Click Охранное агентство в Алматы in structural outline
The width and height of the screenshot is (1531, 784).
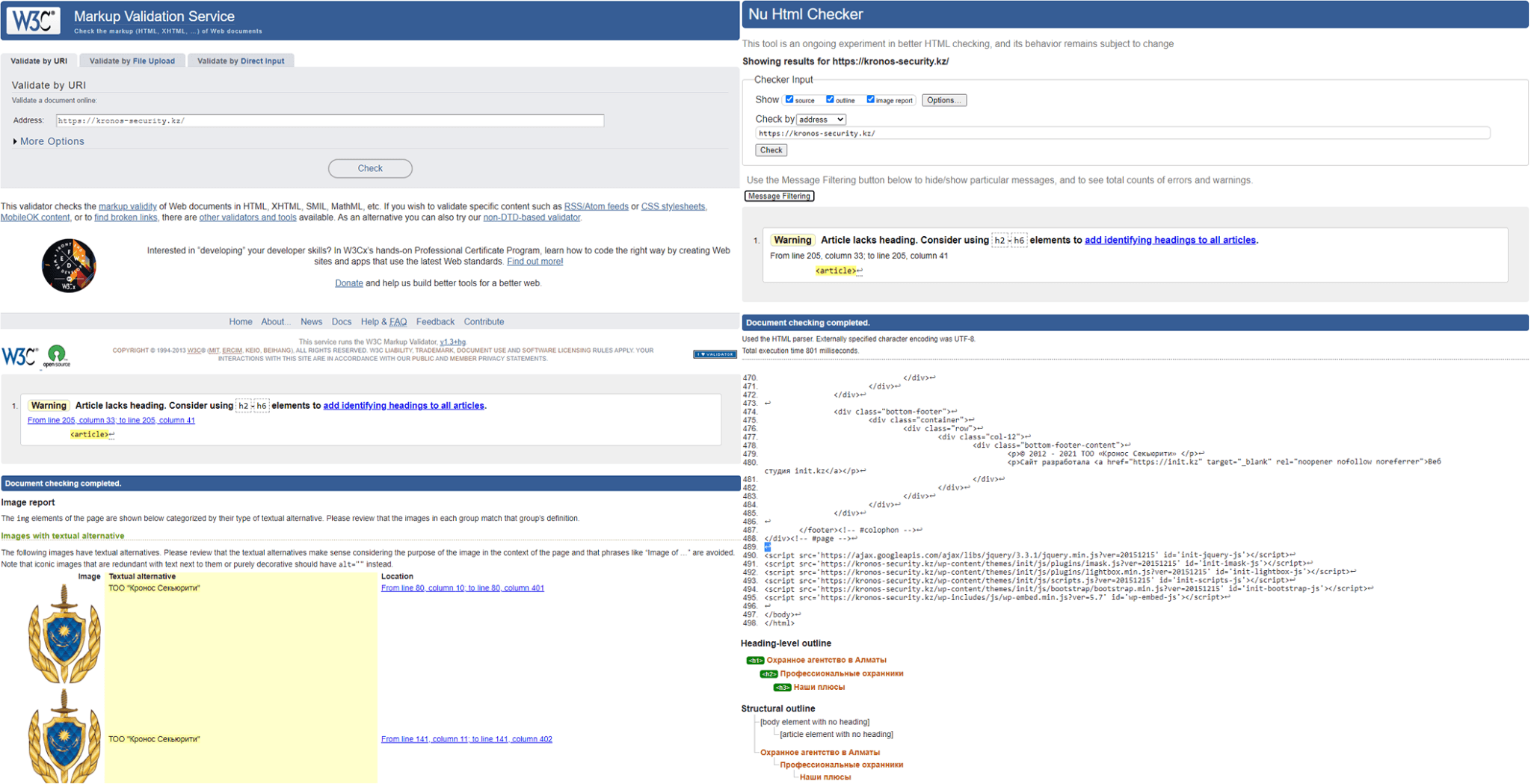pyautogui.click(x=820, y=753)
